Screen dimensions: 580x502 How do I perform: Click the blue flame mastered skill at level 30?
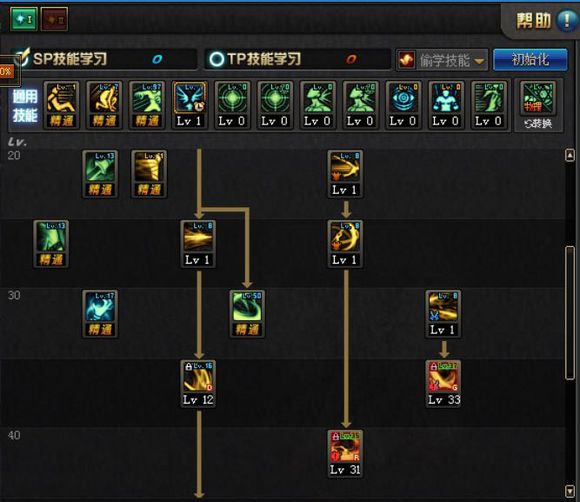tap(100, 314)
